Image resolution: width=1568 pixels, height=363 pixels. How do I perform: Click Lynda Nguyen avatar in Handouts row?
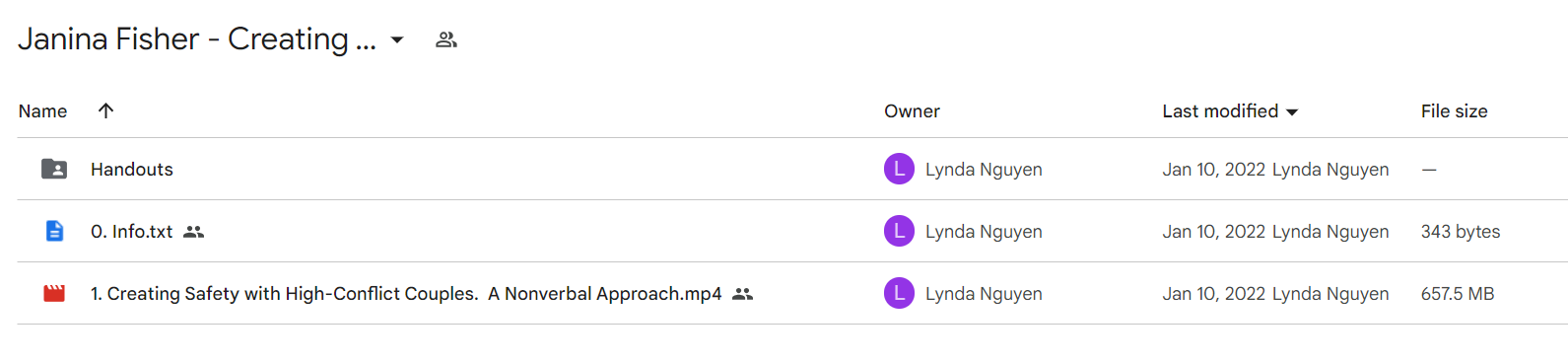[899, 169]
